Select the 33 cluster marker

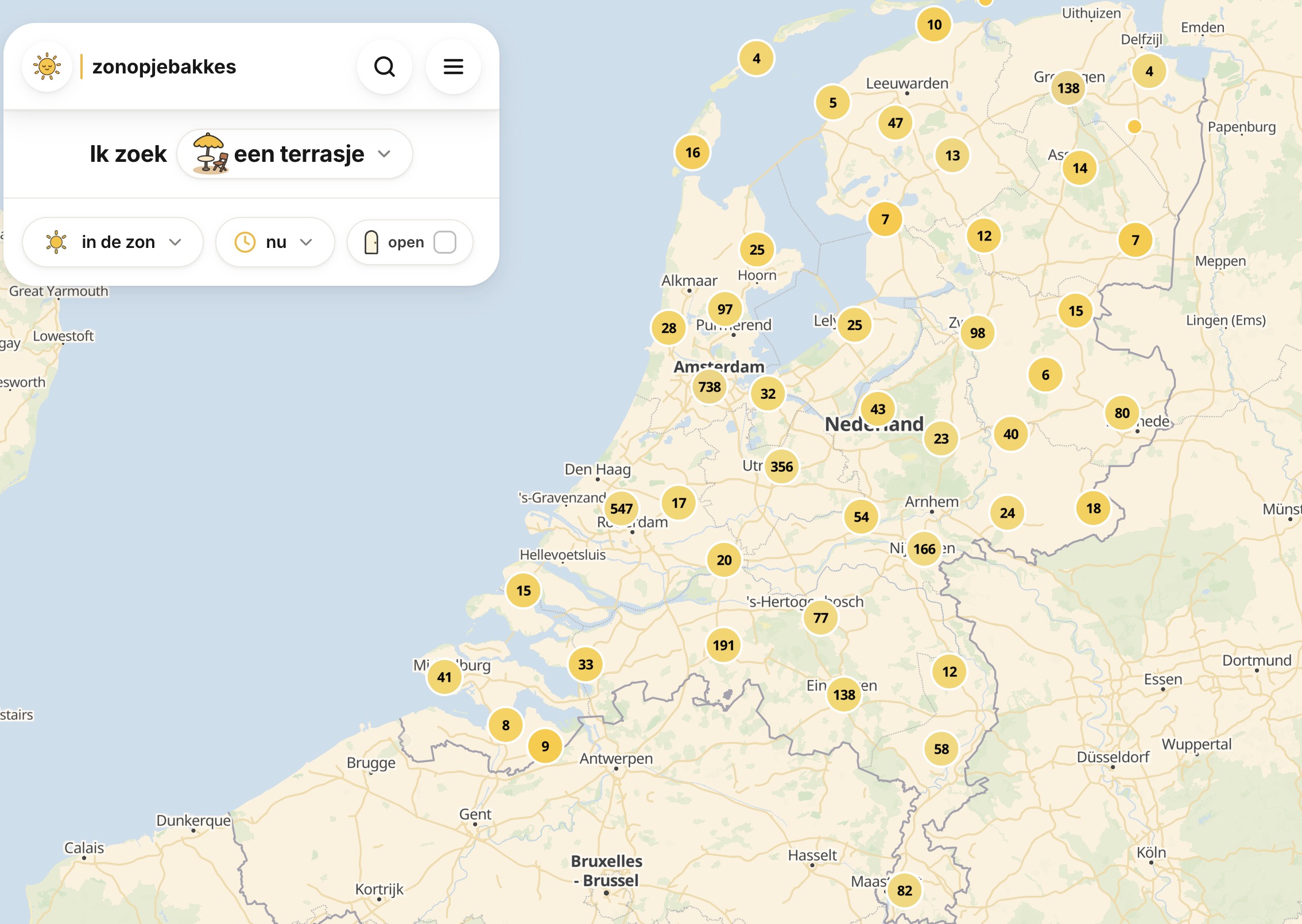click(x=585, y=665)
